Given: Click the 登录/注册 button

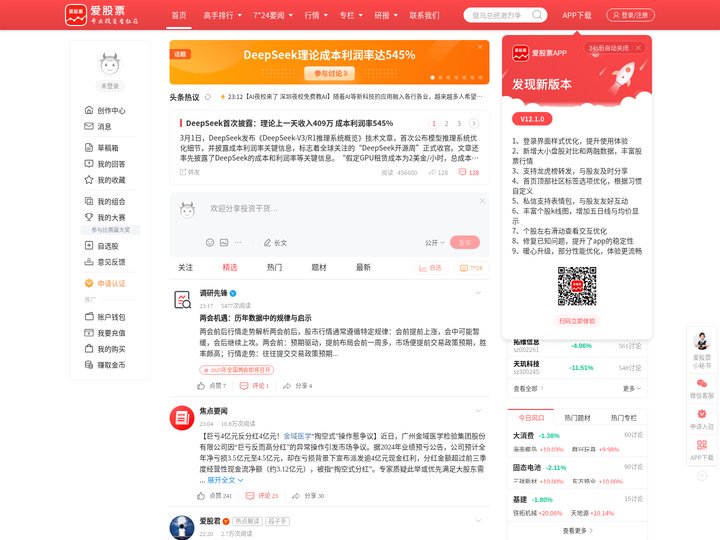Looking at the screenshot, I should pyautogui.click(x=630, y=15).
